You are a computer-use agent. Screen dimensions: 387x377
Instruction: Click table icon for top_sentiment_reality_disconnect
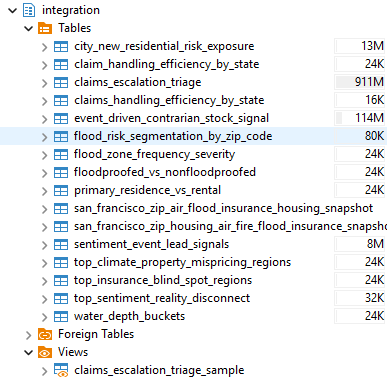coord(61,298)
